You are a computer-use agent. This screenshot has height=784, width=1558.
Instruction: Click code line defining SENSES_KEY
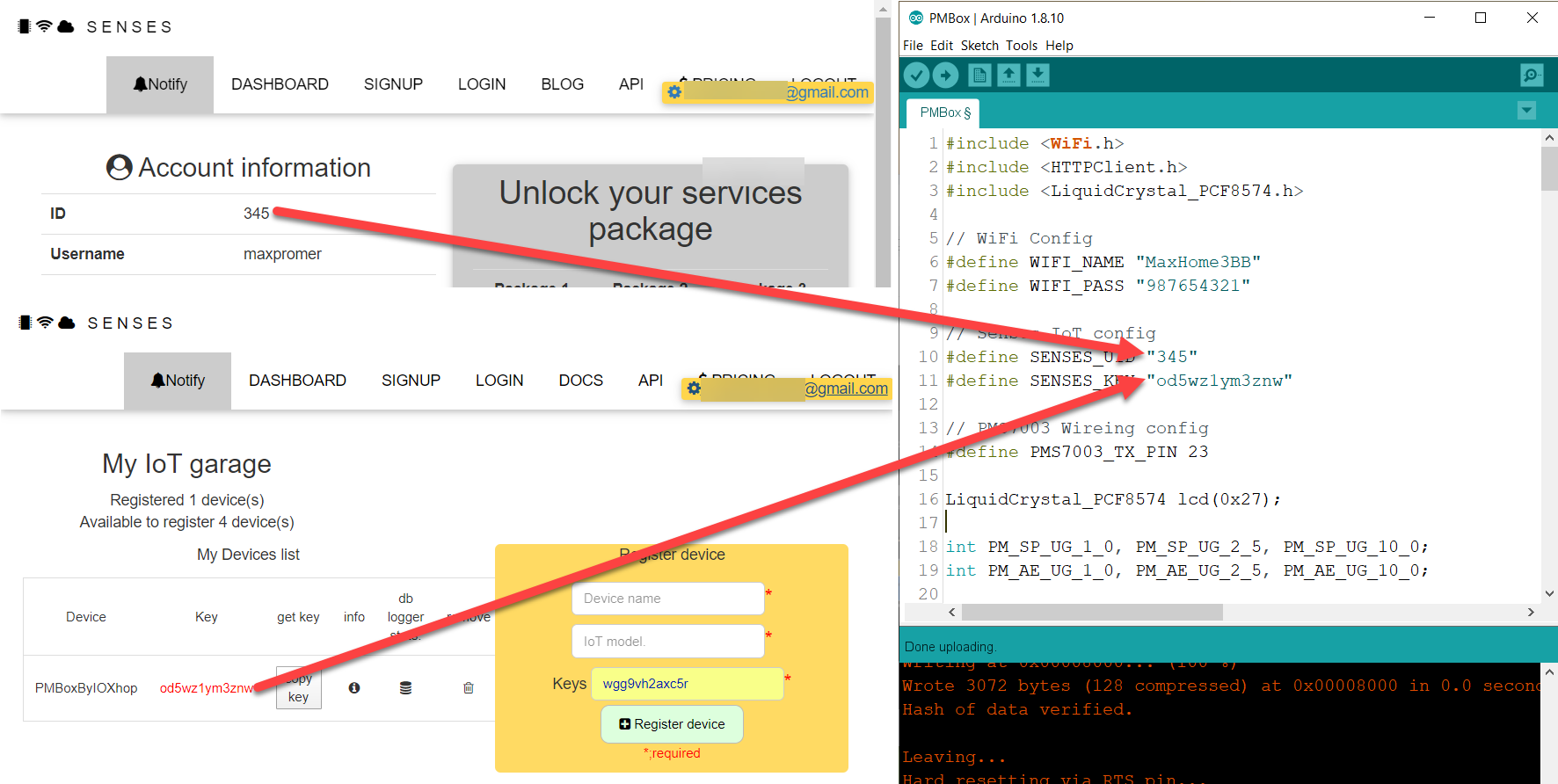pos(1119,381)
